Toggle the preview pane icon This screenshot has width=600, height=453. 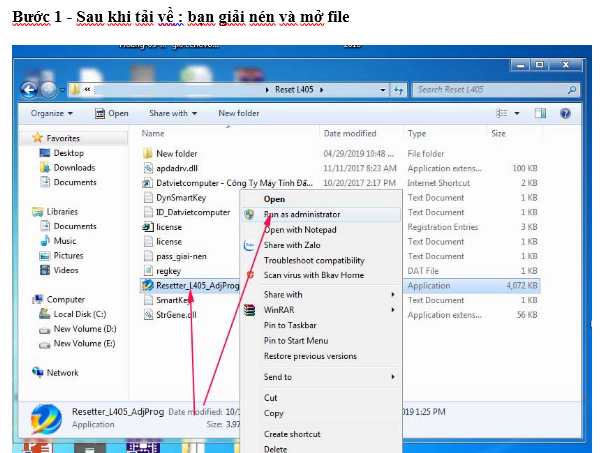tap(539, 113)
